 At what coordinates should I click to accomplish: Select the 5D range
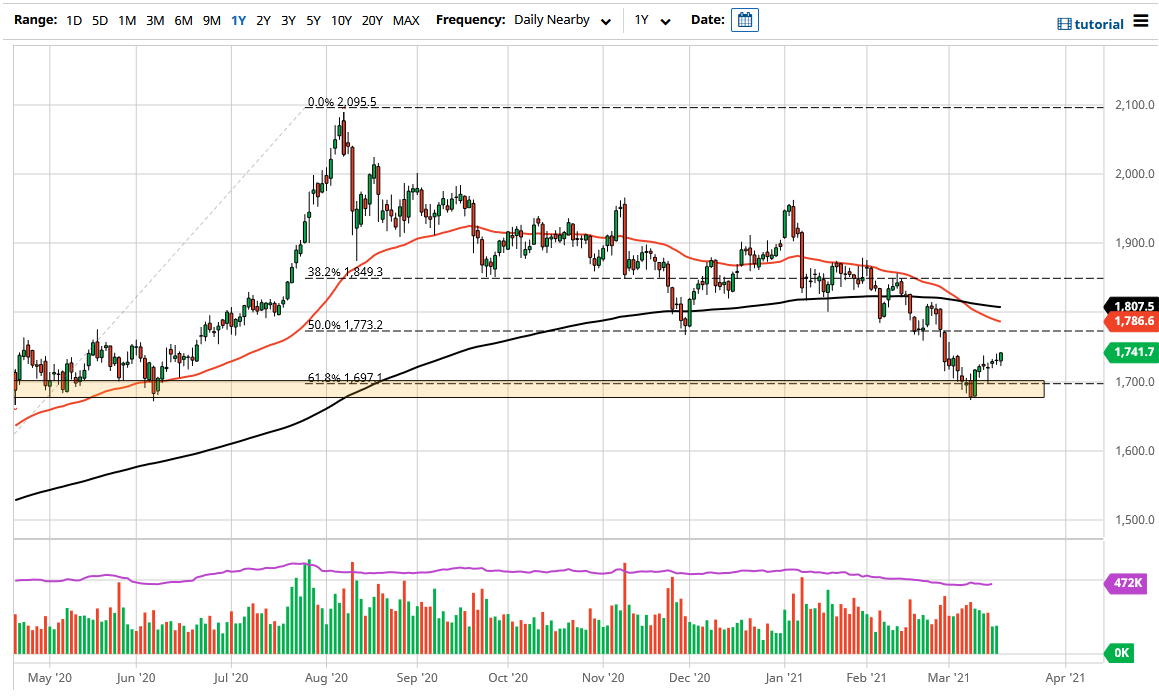click(100, 21)
